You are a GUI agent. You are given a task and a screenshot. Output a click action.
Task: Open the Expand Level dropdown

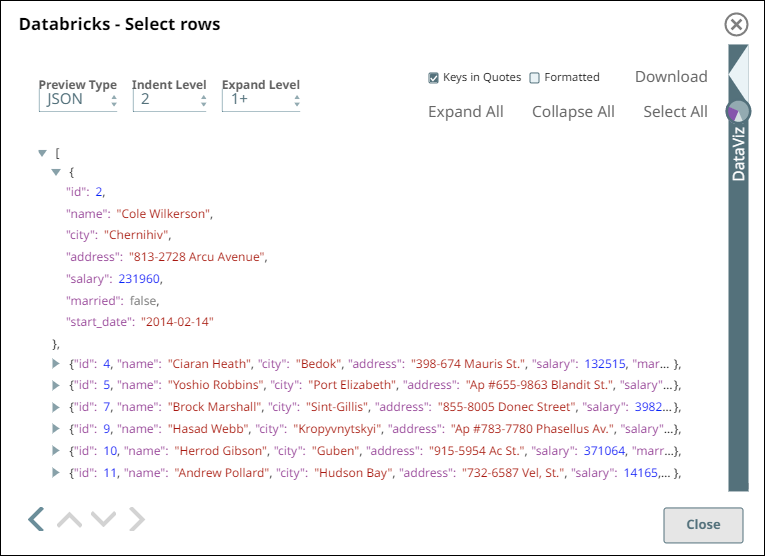click(x=260, y=100)
